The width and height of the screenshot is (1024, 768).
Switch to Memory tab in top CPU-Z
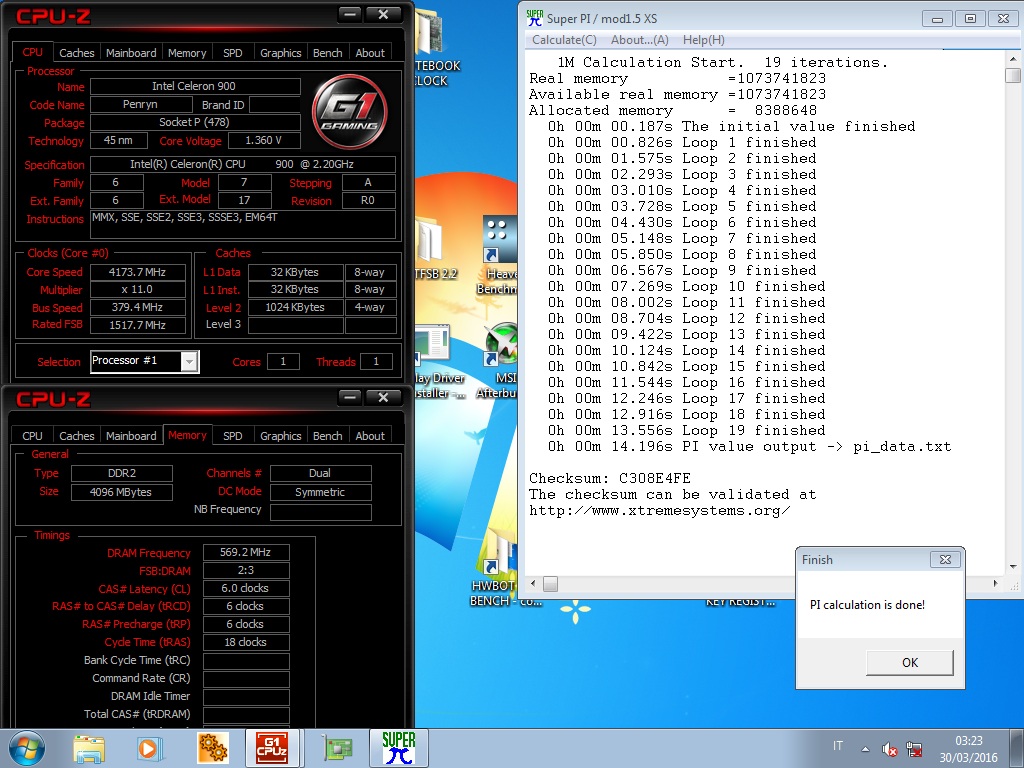pos(187,53)
